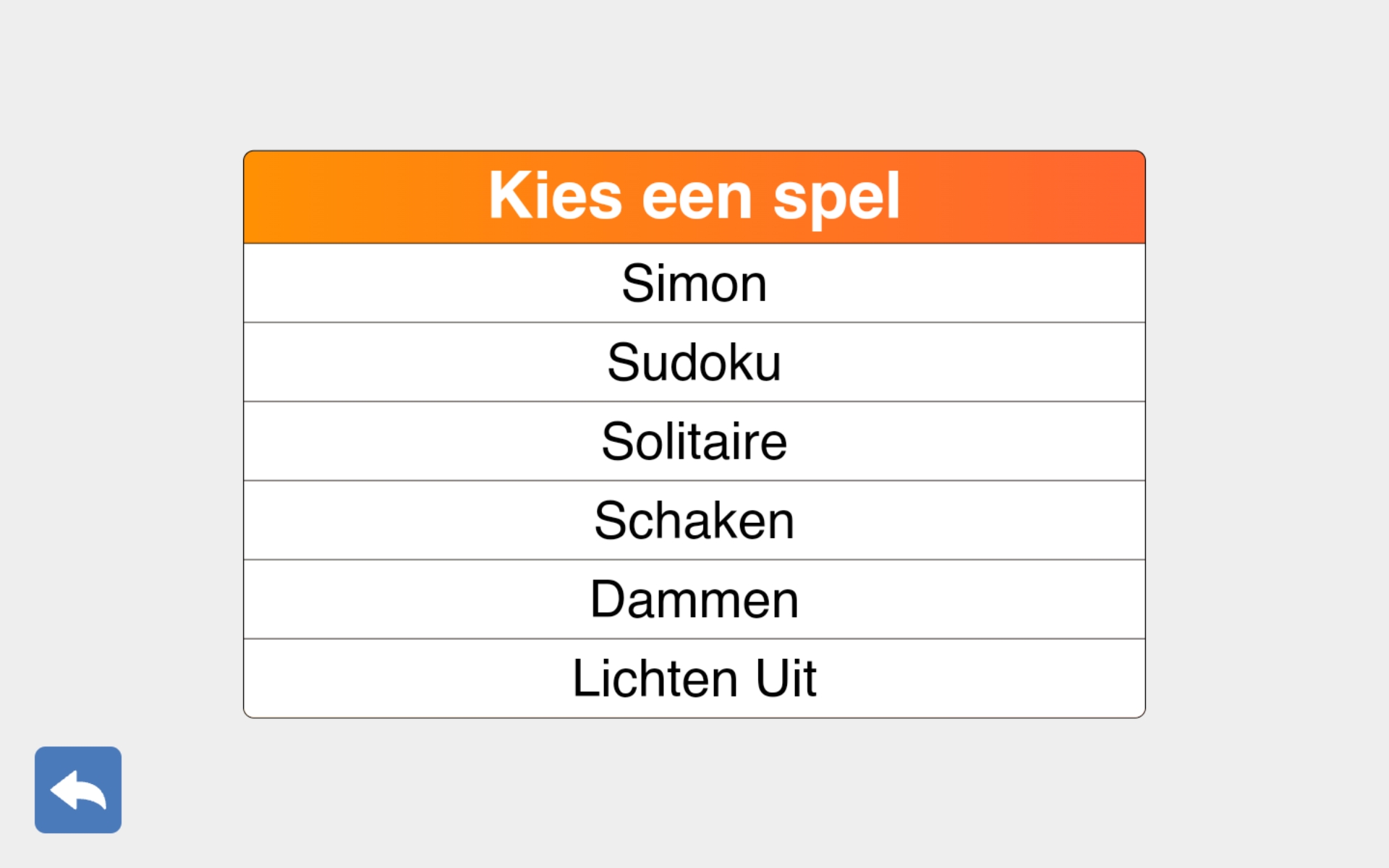Tap the Simon row

click(x=694, y=283)
